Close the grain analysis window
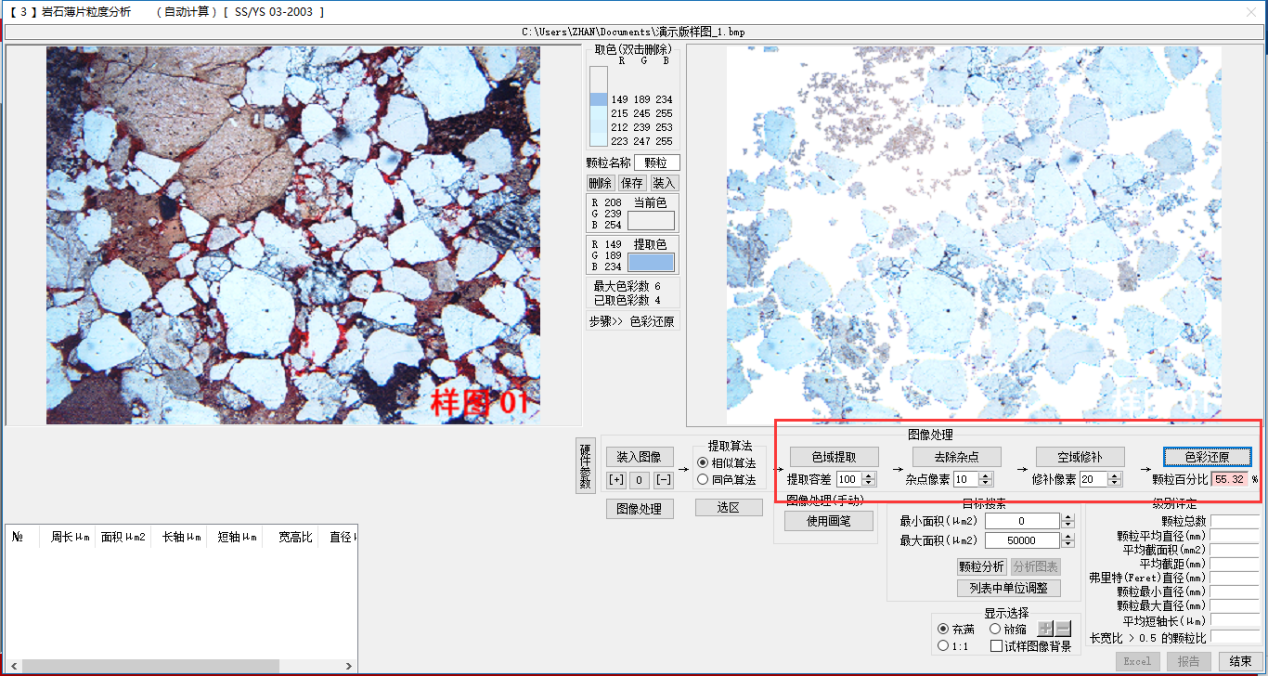This screenshot has height=676, width=1268. click(1249, 12)
